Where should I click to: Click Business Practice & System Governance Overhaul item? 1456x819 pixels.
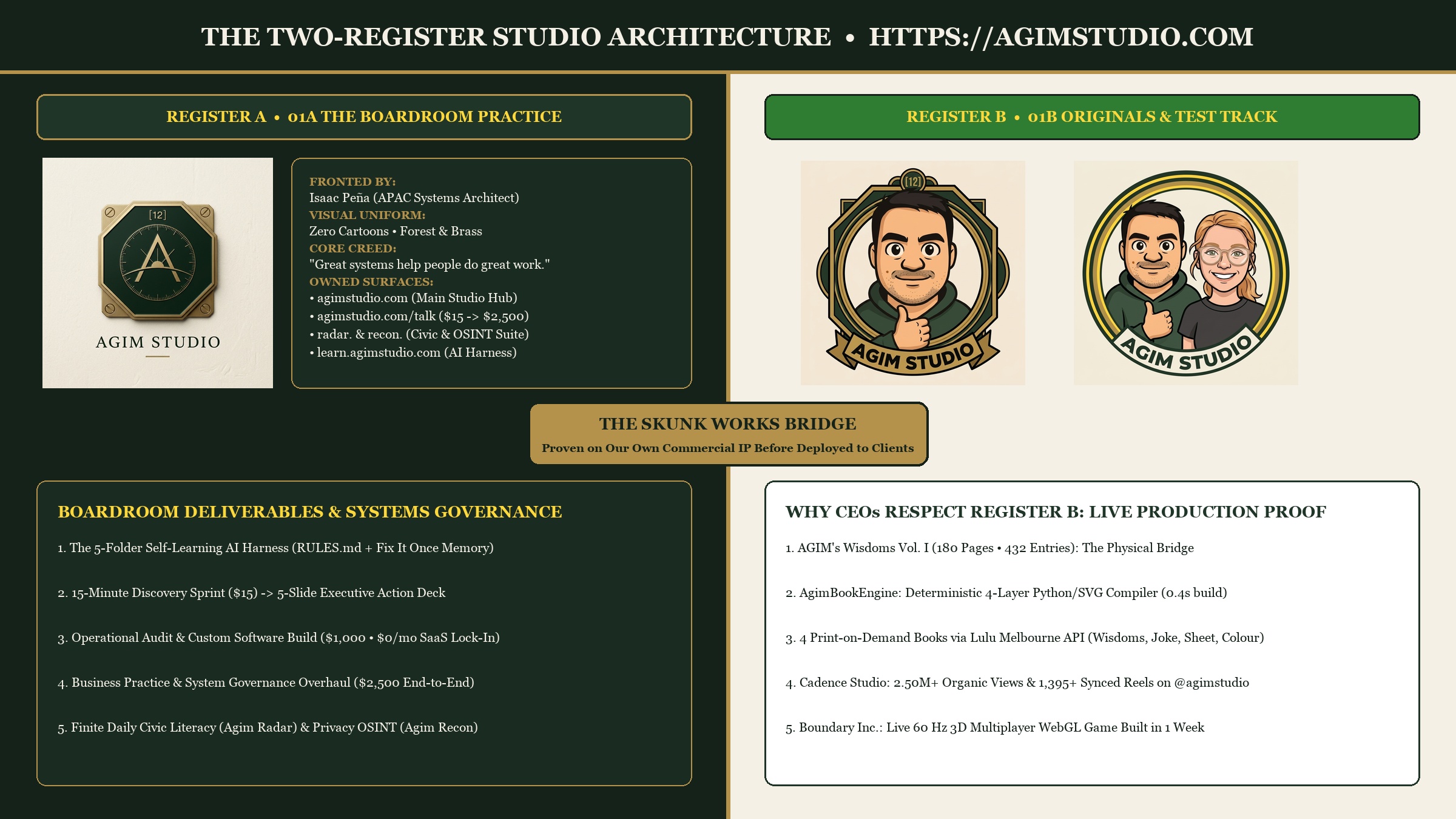pos(266,682)
